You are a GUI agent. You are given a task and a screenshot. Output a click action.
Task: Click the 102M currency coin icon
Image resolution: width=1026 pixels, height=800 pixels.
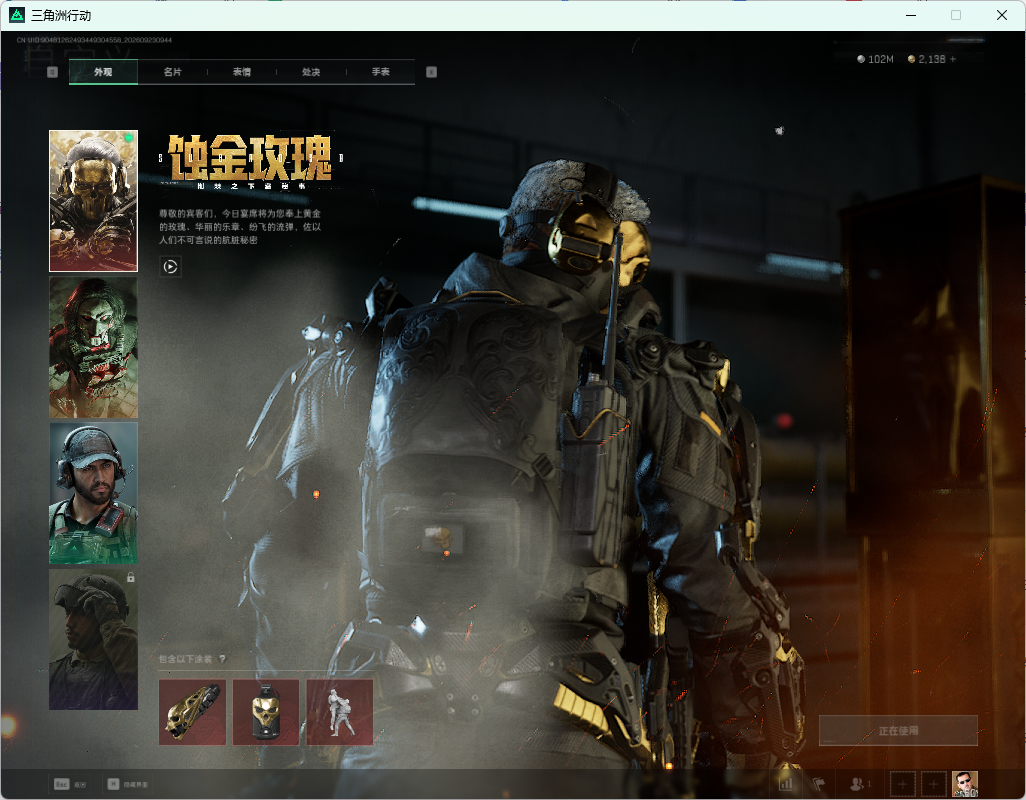click(861, 59)
